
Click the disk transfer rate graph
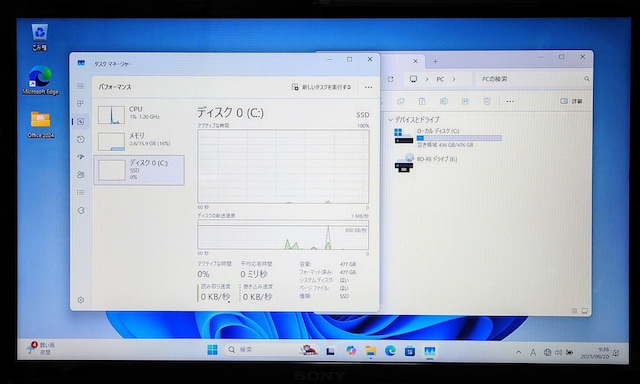click(283, 235)
